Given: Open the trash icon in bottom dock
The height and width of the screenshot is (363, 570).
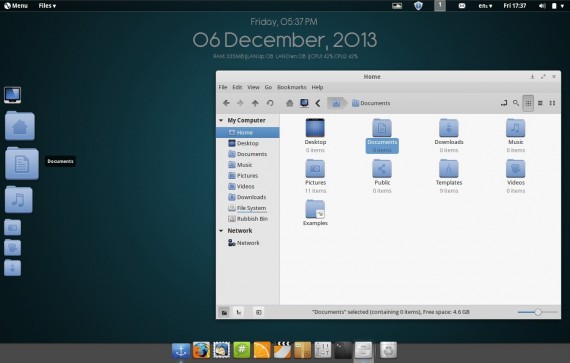Looking at the screenshot, I should click(x=388, y=350).
